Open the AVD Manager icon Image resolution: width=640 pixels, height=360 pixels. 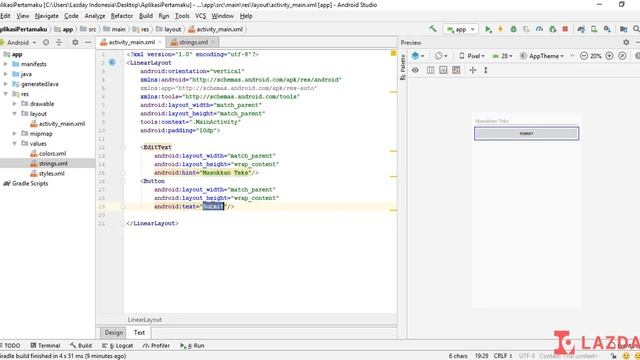(x=594, y=29)
